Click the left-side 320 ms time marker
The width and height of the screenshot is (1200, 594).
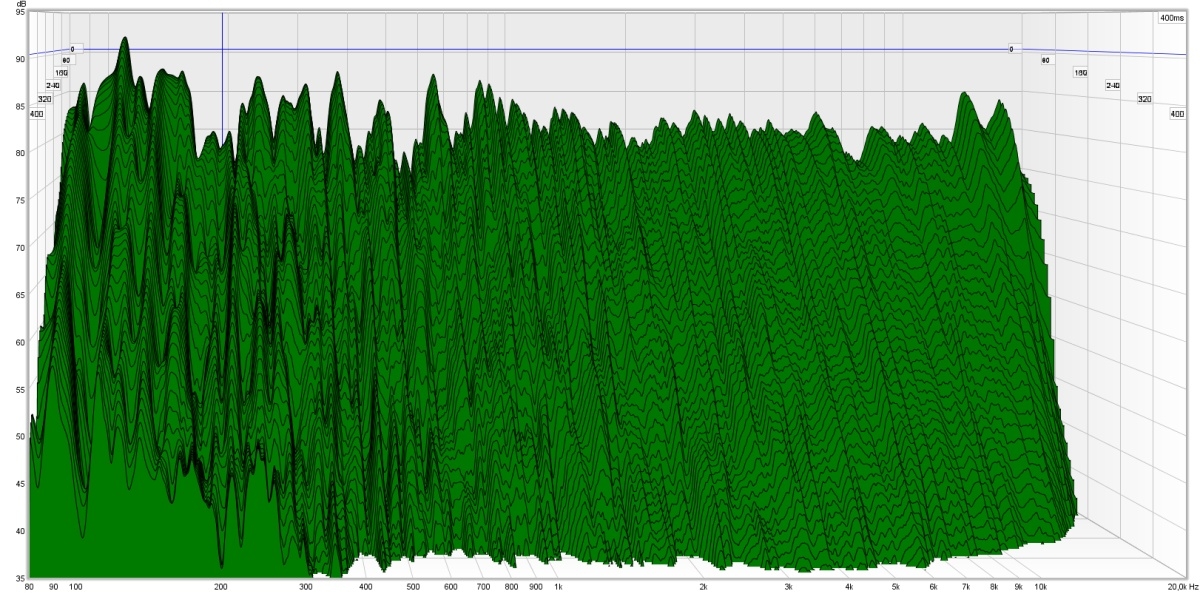(44, 99)
